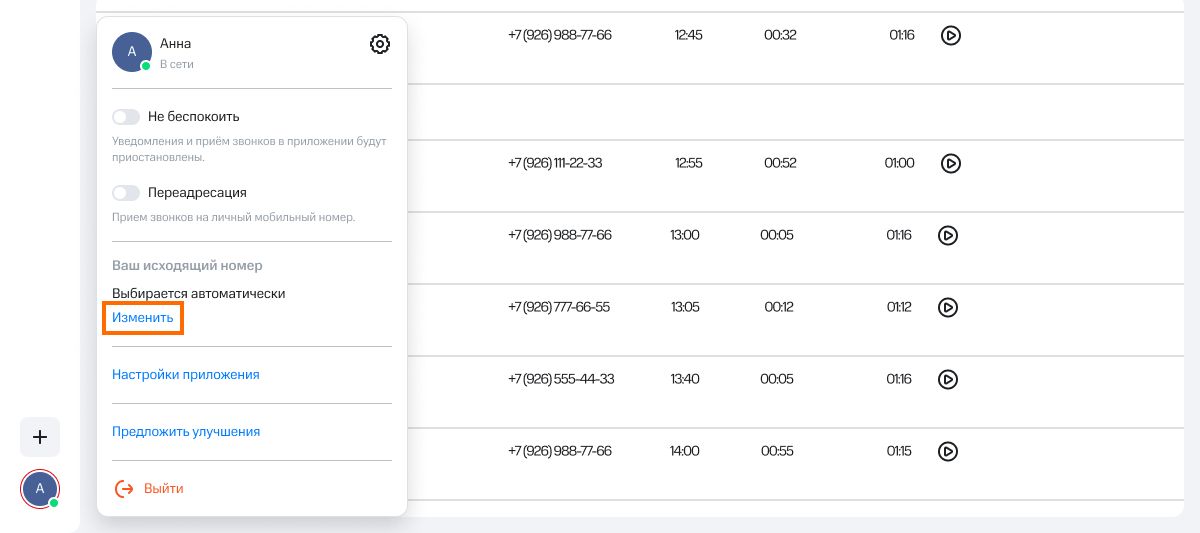This screenshot has height=533, width=1200.
Task: Click Изменить to change outgoing number
Action: tap(143, 318)
